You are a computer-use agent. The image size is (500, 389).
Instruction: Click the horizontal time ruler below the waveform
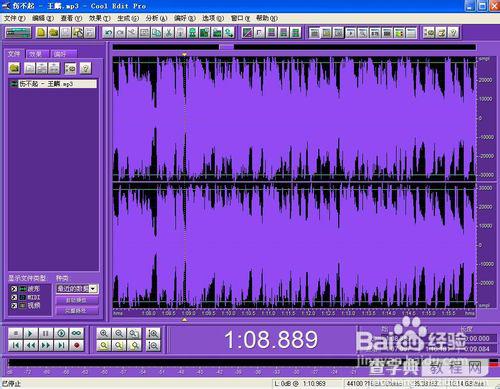[294, 313]
